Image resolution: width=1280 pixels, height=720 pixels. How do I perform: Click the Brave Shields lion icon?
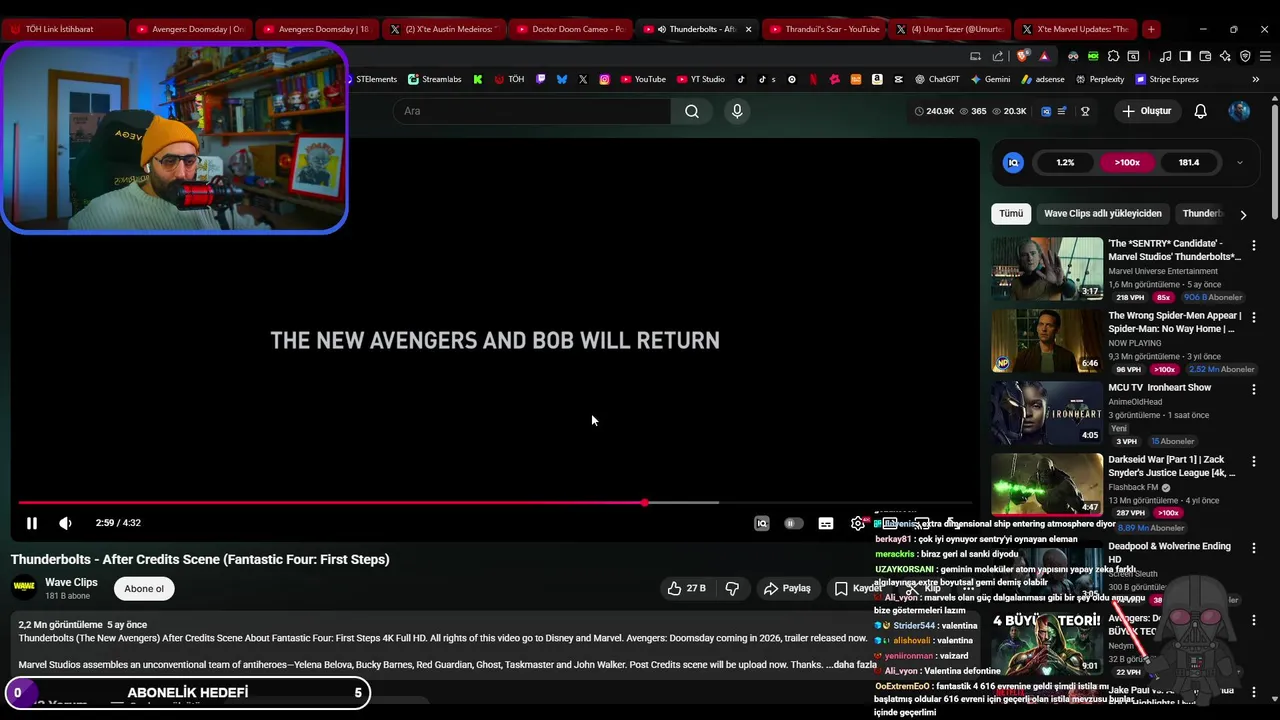point(1021,56)
